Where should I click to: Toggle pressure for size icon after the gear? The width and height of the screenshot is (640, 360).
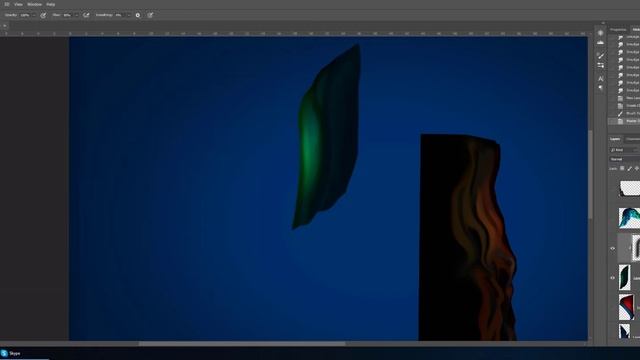click(150, 15)
